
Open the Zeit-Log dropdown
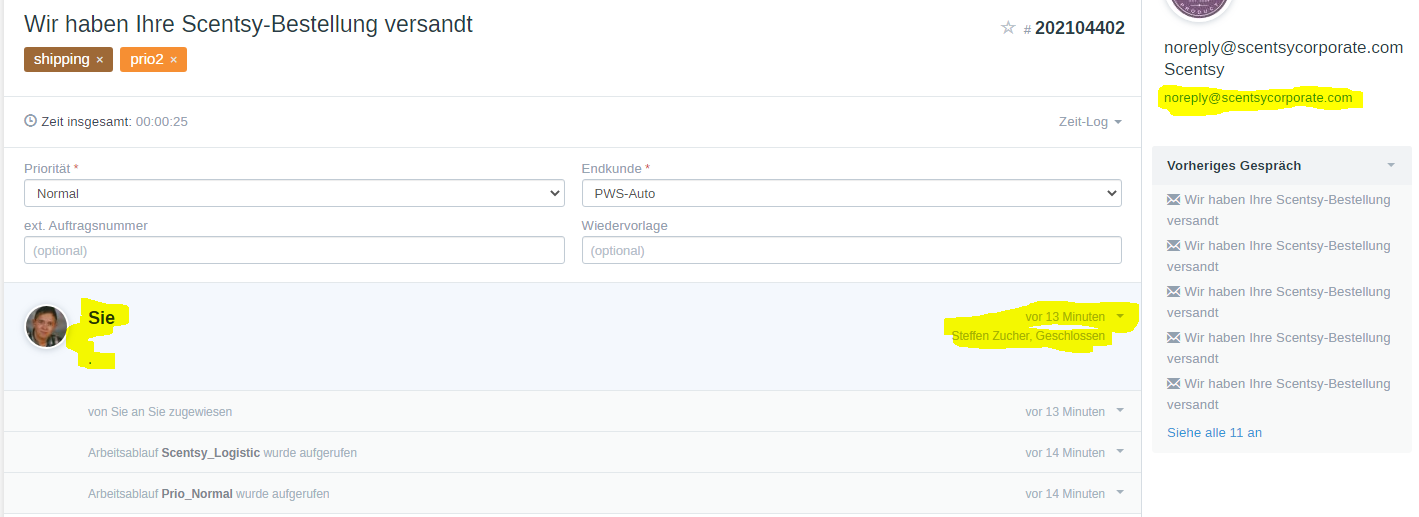[1090, 122]
